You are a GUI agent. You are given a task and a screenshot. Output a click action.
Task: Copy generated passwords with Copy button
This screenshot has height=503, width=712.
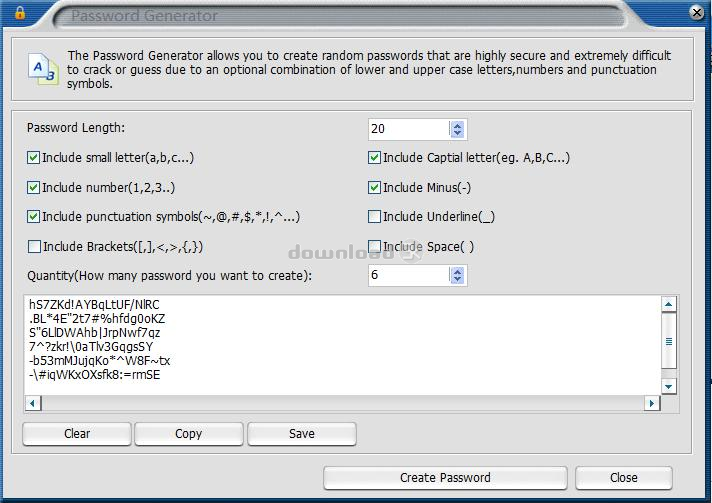pyautogui.click(x=188, y=434)
